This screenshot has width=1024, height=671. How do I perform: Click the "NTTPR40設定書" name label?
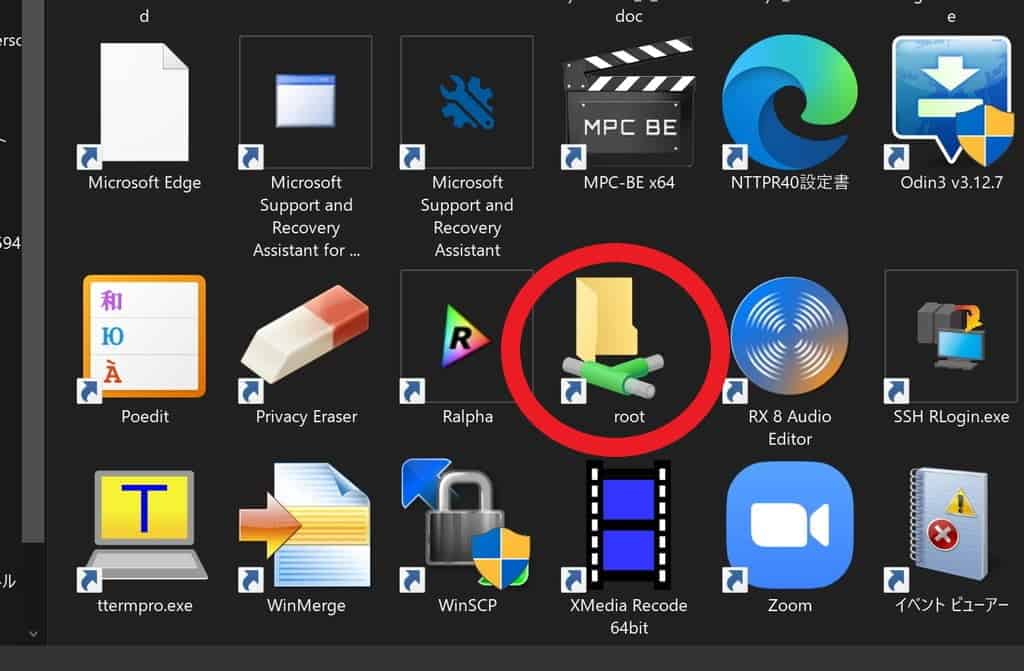790,182
